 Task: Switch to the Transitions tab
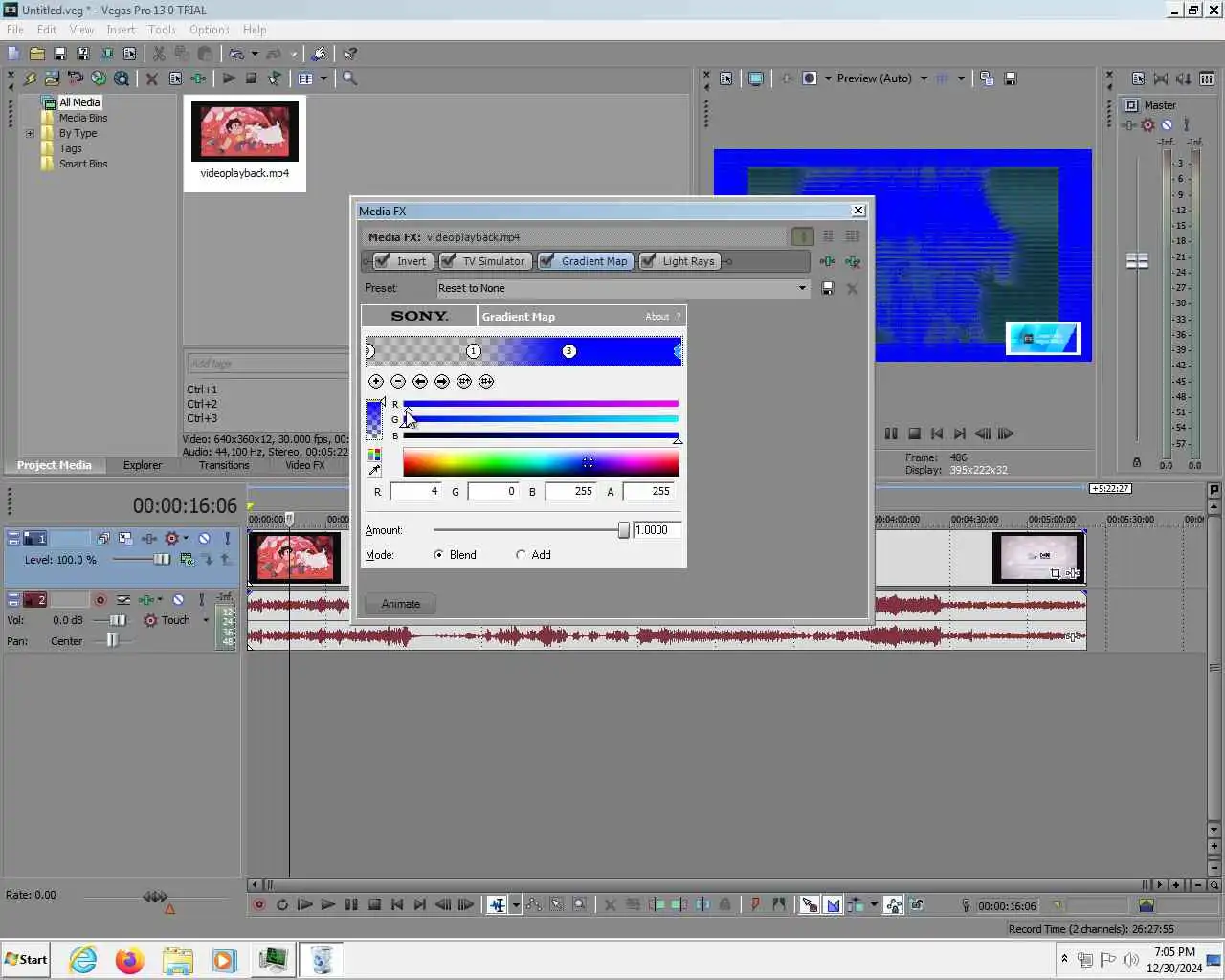tap(224, 465)
